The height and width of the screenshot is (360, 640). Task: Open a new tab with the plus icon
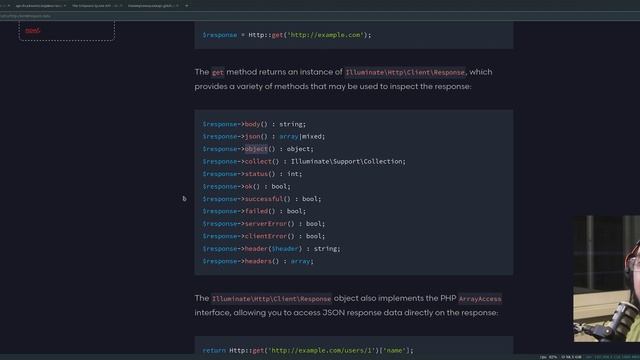point(187,6)
